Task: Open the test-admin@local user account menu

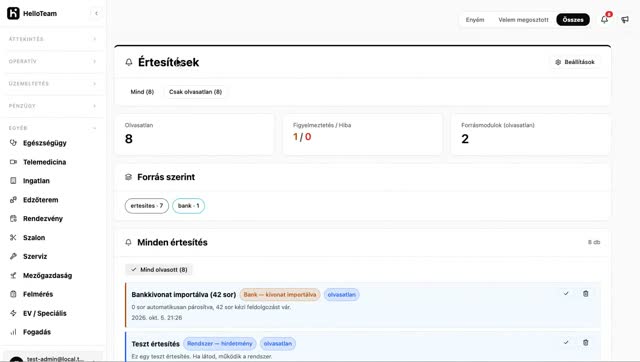Action: [x=52, y=358]
